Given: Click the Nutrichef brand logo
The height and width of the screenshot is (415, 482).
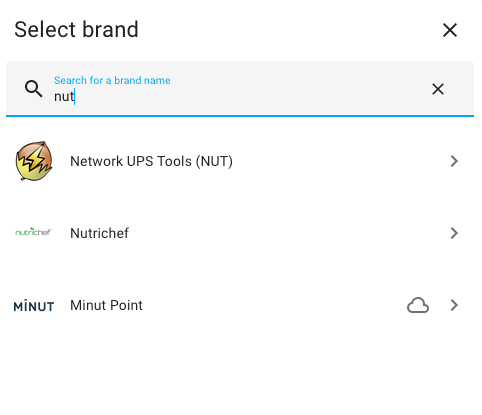Looking at the screenshot, I should tap(34, 232).
